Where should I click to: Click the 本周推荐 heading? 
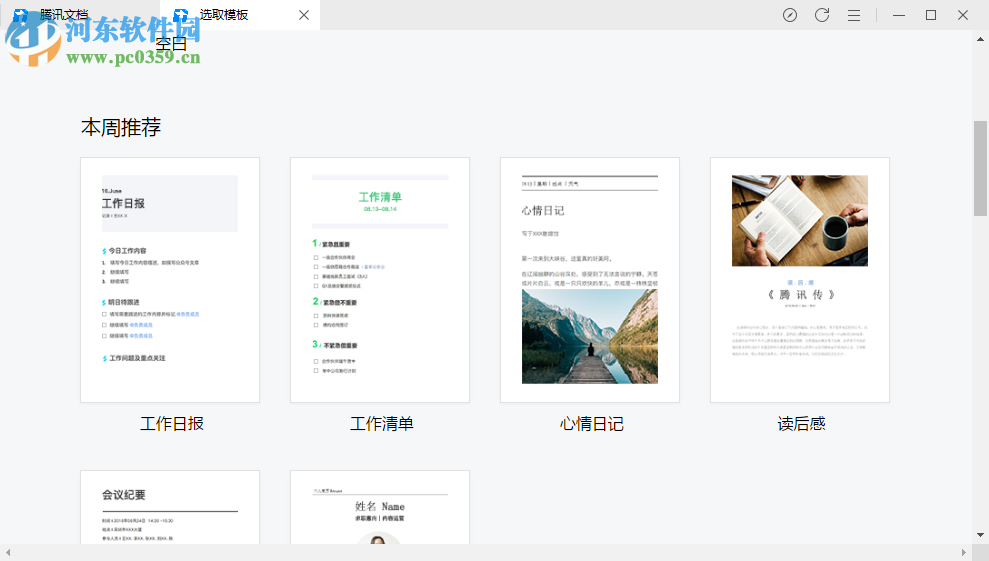pyautogui.click(x=121, y=127)
